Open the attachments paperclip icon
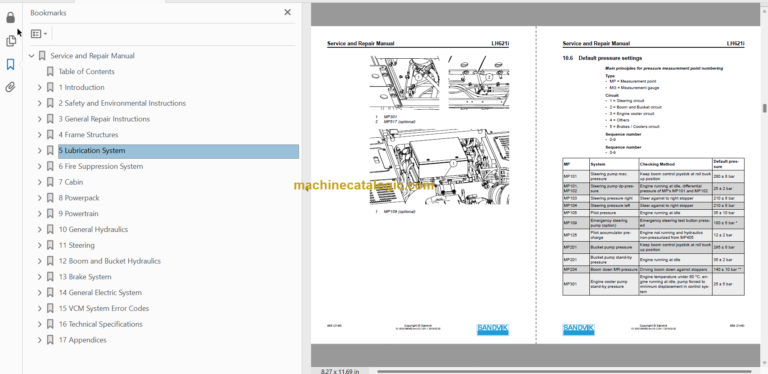The width and height of the screenshot is (768, 374). pyautogui.click(x=10, y=87)
